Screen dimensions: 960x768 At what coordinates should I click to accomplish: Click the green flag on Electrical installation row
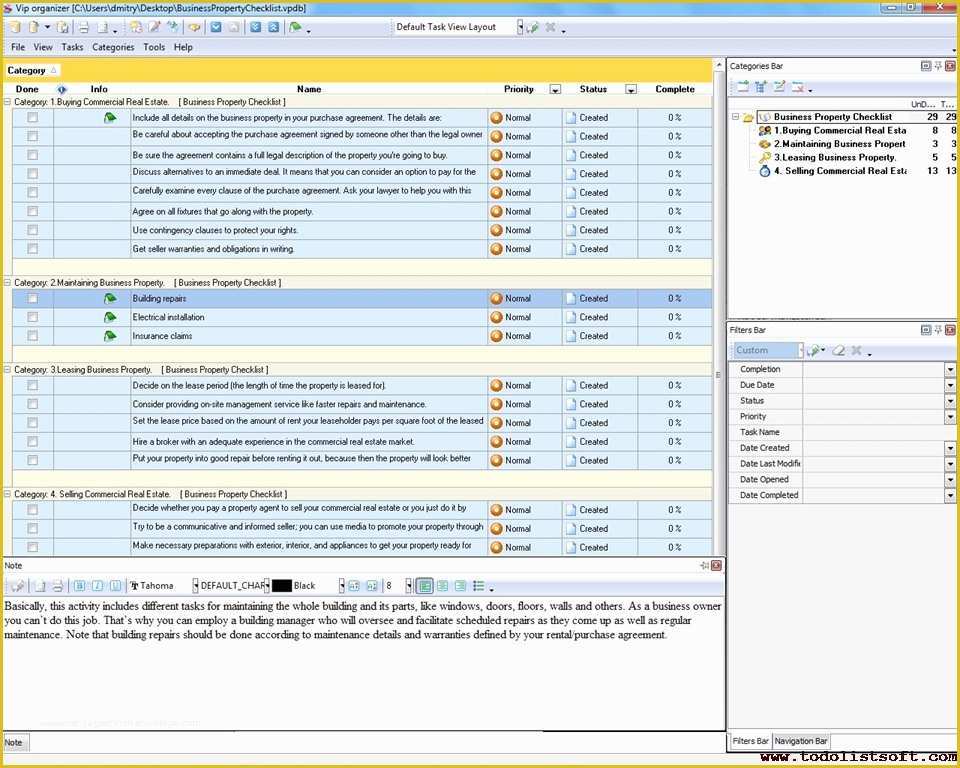[110, 317]
